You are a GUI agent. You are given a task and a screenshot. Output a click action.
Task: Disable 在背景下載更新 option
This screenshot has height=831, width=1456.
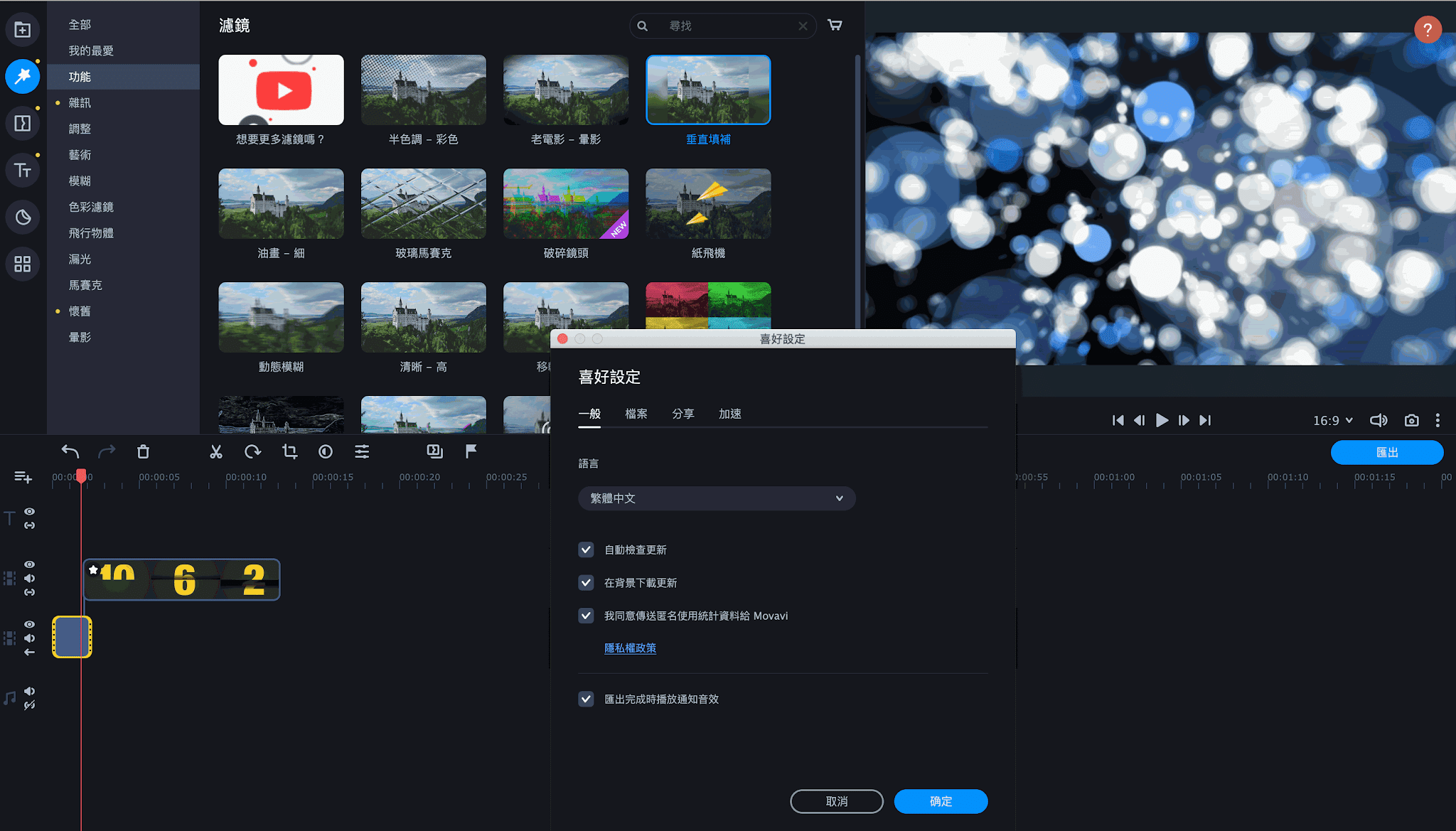[586, 582]
